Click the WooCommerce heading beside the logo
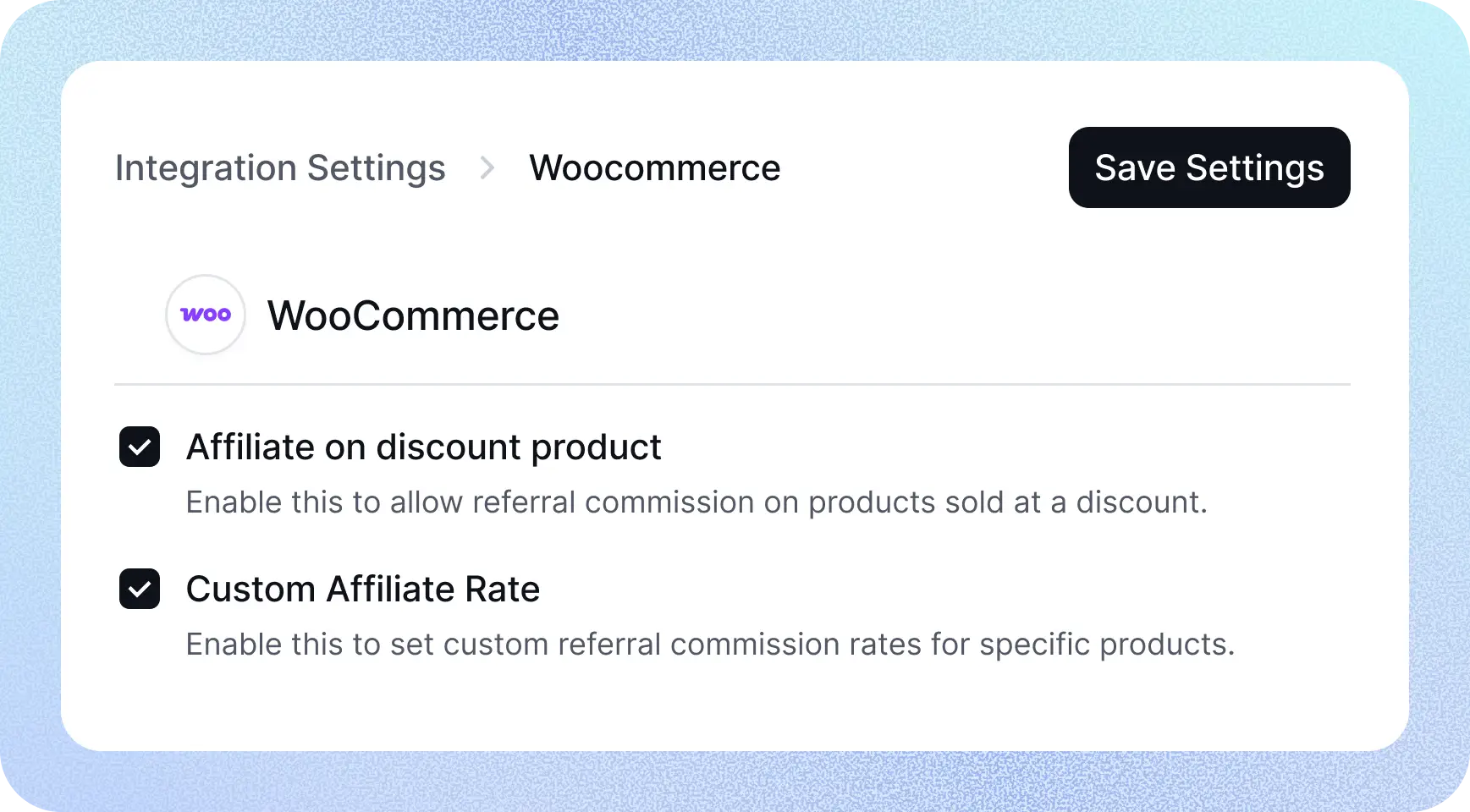Viewport: 1470px width, 812px height. 413,316
